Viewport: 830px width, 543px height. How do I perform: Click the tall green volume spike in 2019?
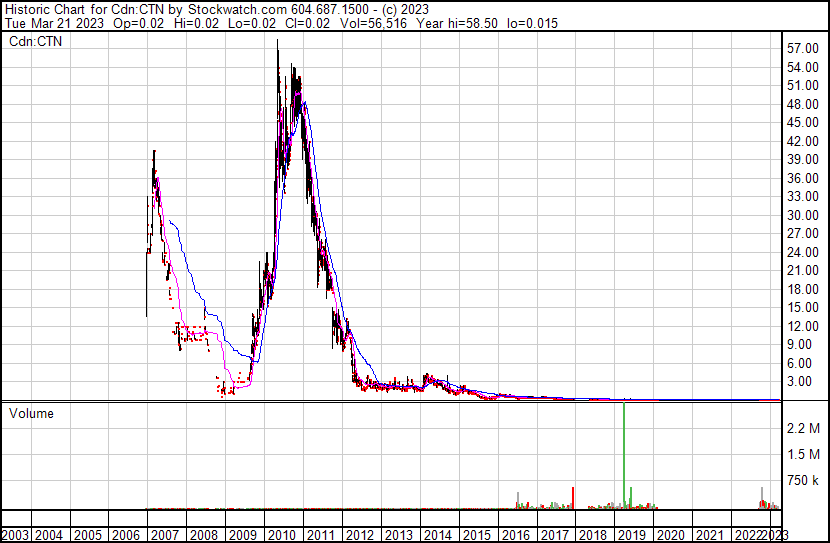pos(626,450)
